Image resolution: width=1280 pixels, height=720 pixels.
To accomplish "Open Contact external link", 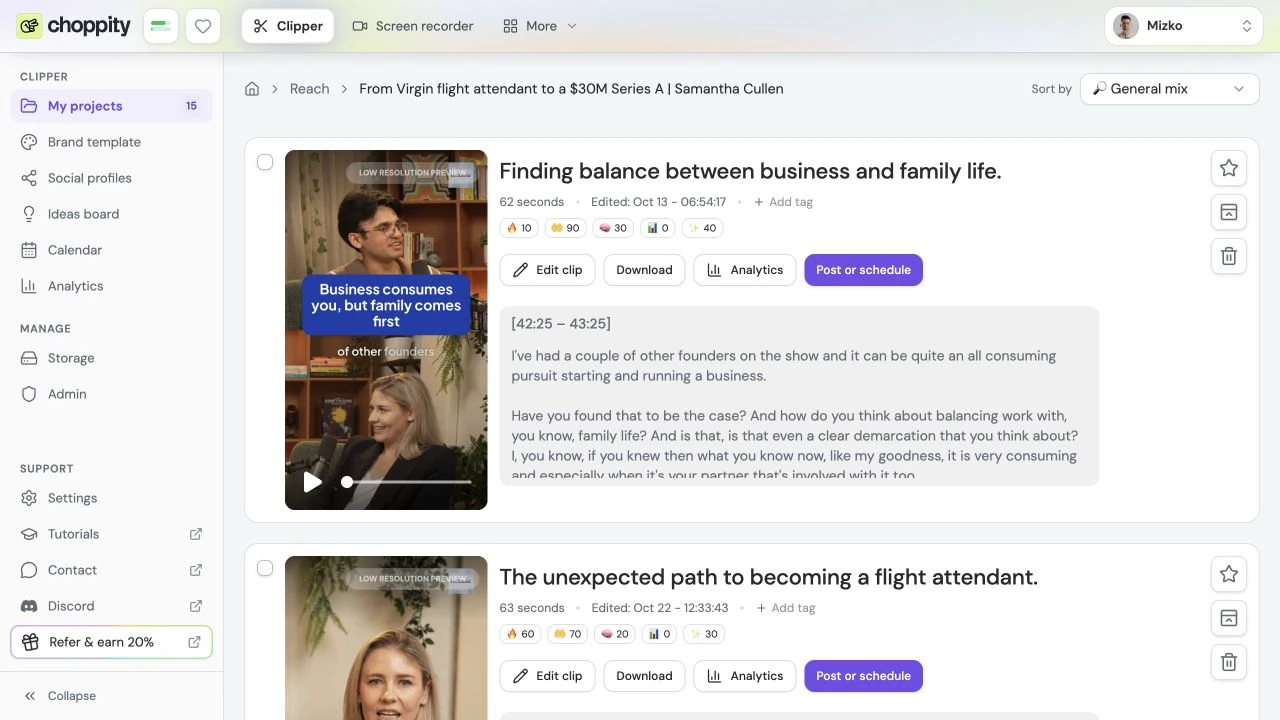I will point(111,570).
